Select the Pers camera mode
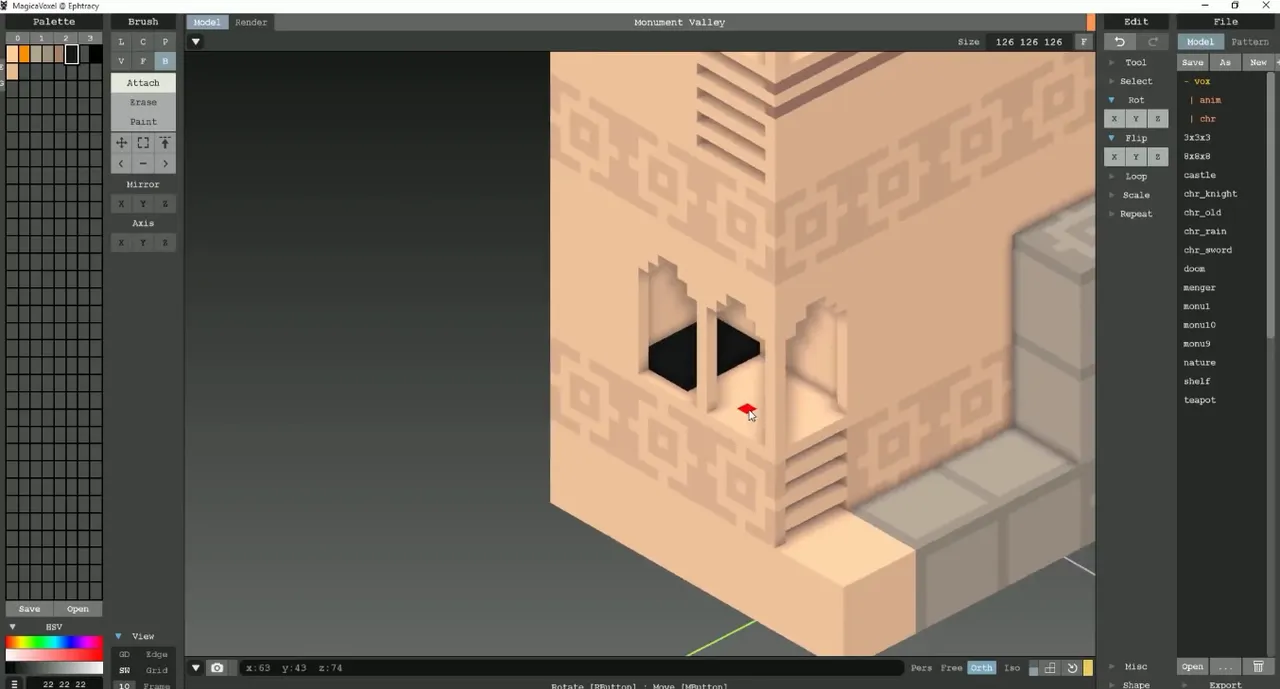The image size is (1280, 689). pyautogui.click(x=921, y=668)
